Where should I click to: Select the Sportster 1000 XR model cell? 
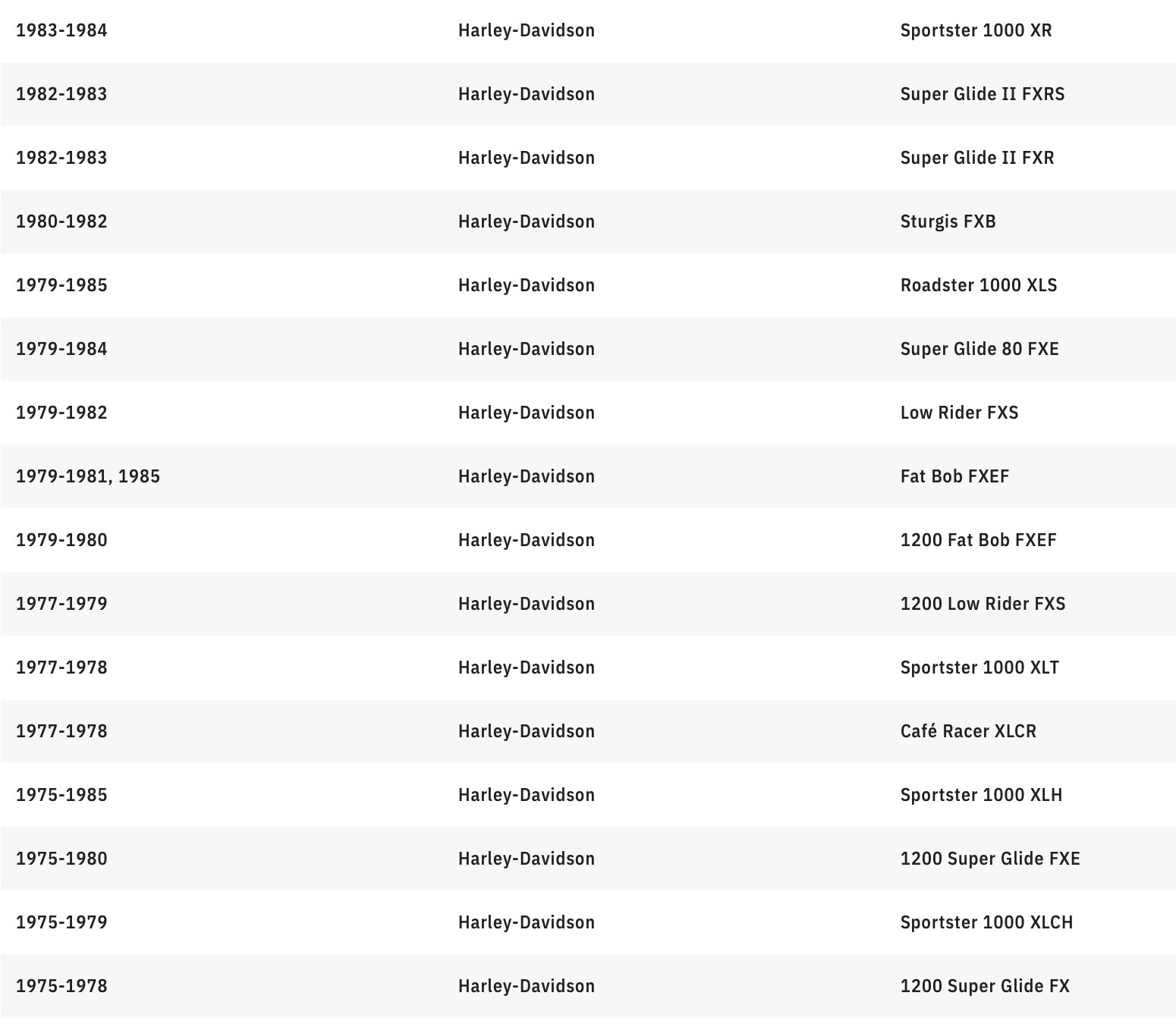pos(976,30)
